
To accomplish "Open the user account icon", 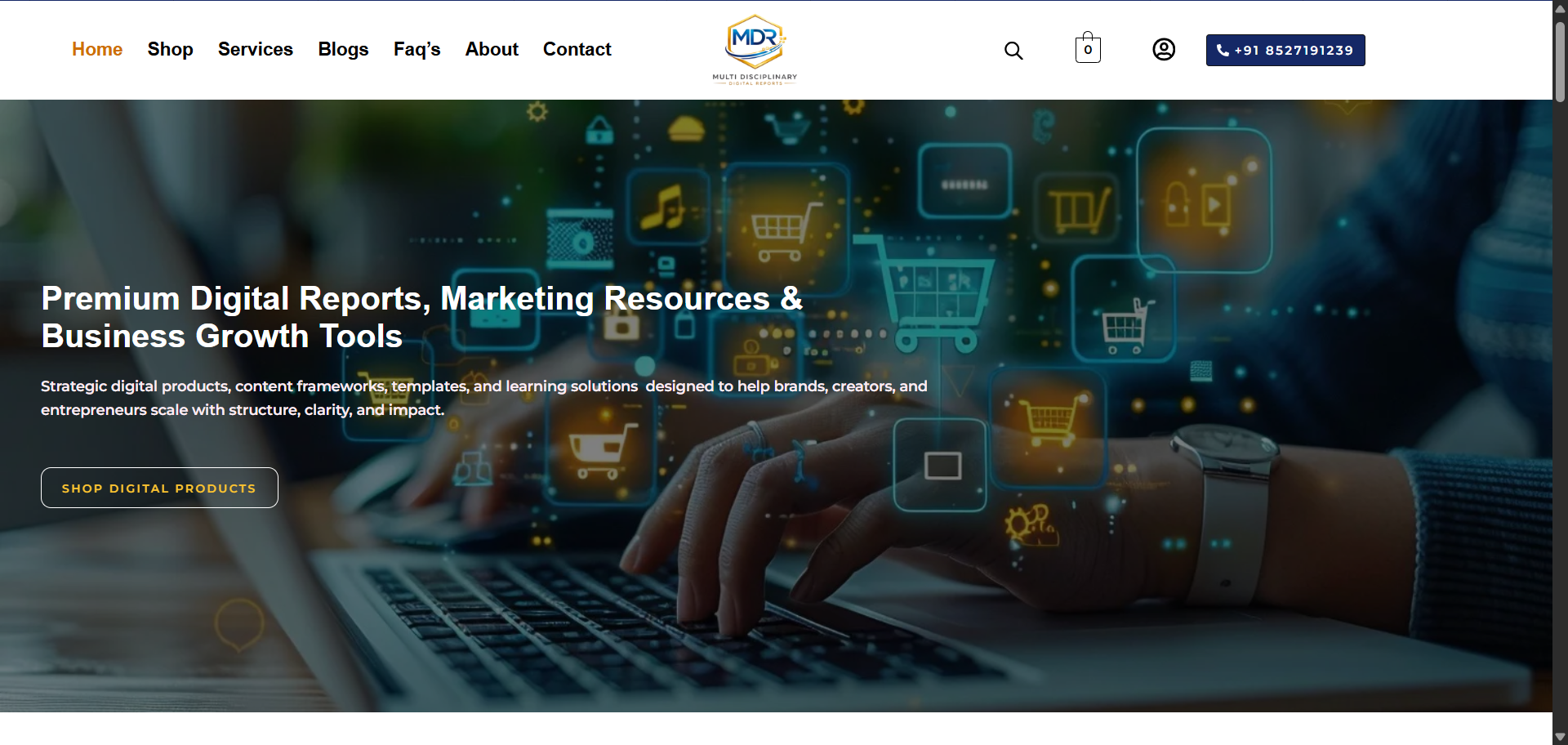I will [x=1164, y=50].
